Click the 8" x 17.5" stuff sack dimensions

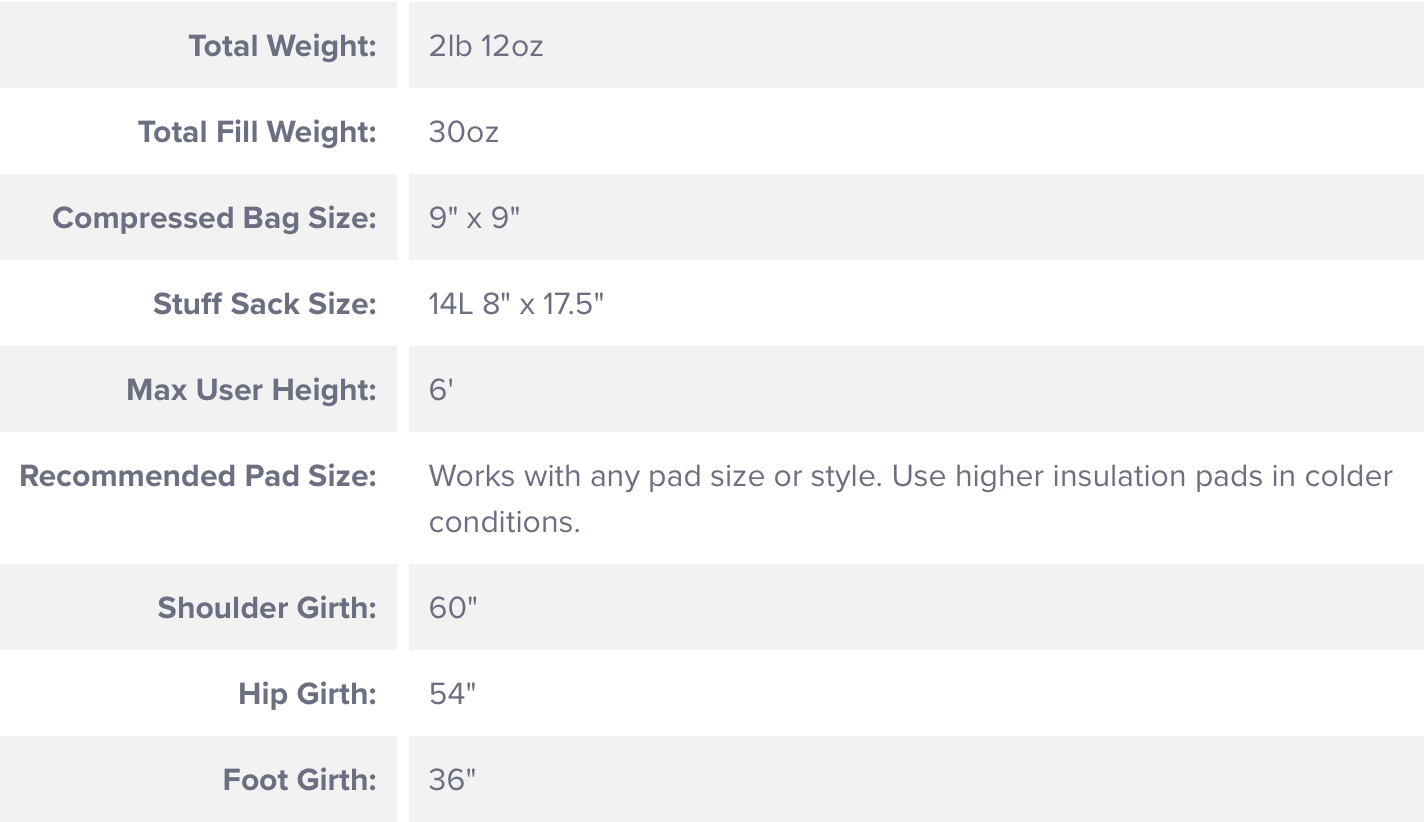[x=543, y=304]
